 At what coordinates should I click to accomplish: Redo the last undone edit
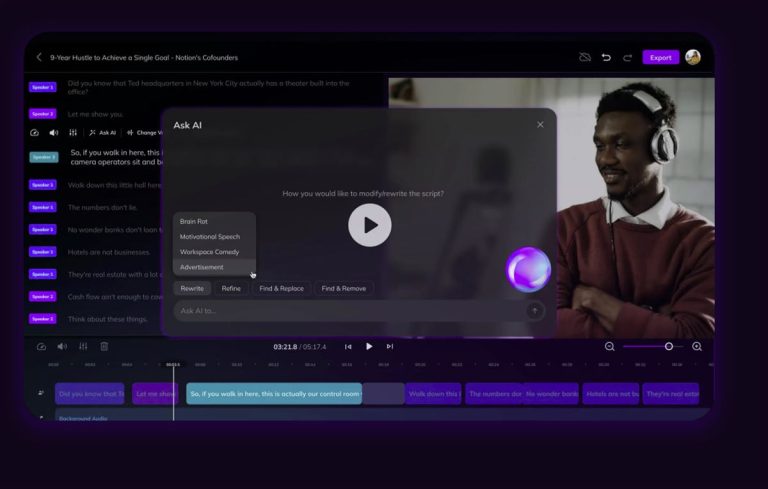pos(627,58)
